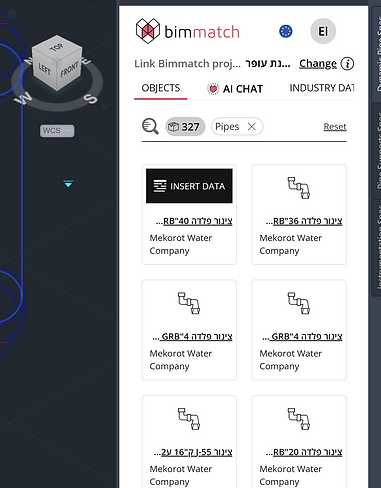Switch to the OBJECTS tab

tap(161, 88)
